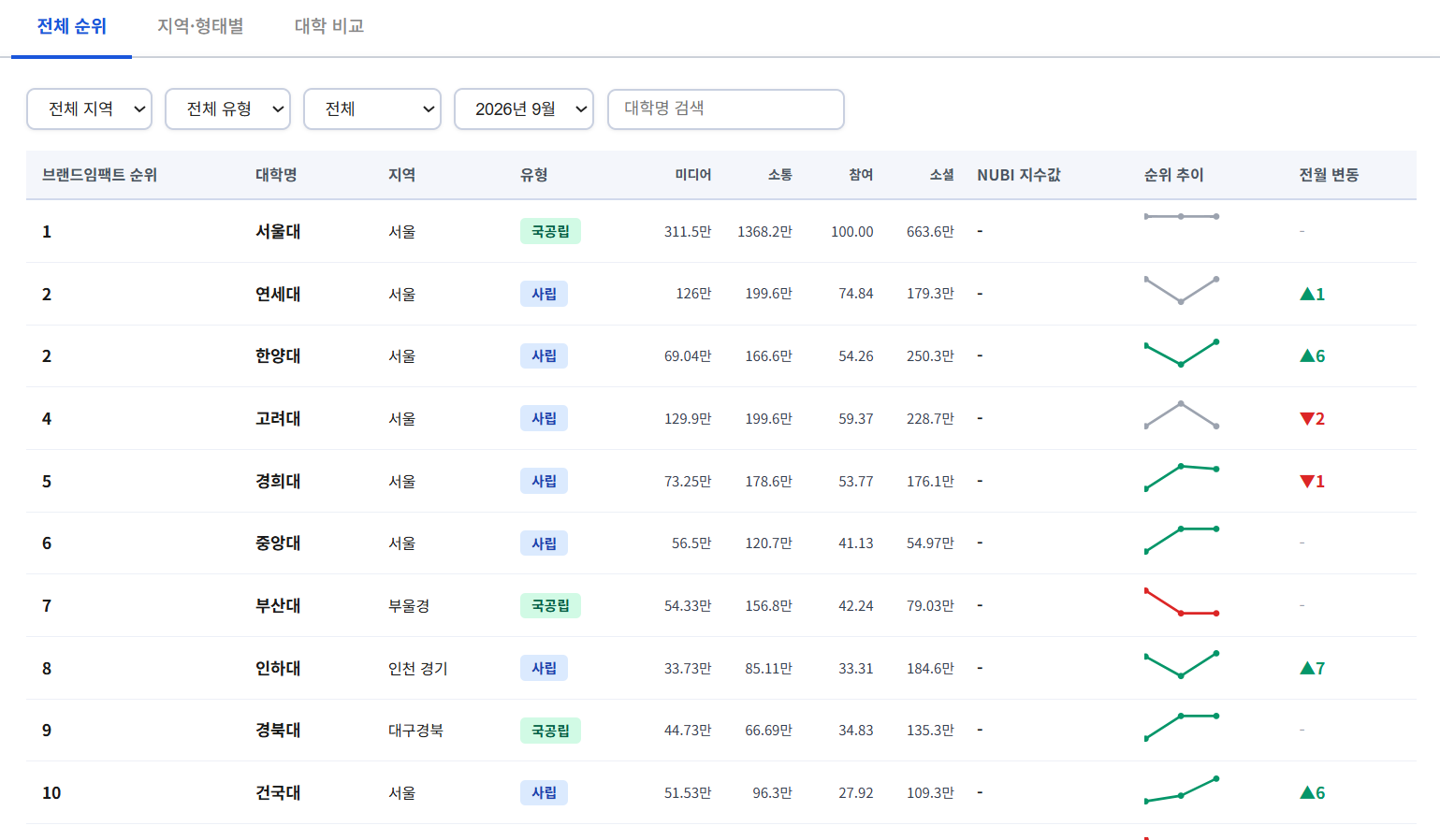
Task: Open the 전체 지역 dropdown
Action: (x=89, y=109)
